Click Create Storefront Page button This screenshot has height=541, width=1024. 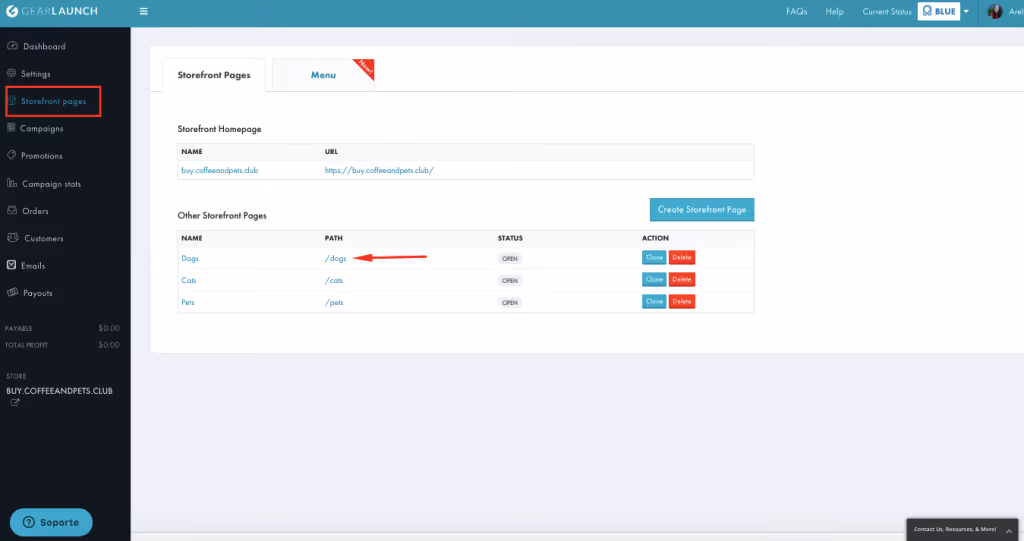[702, 210]
